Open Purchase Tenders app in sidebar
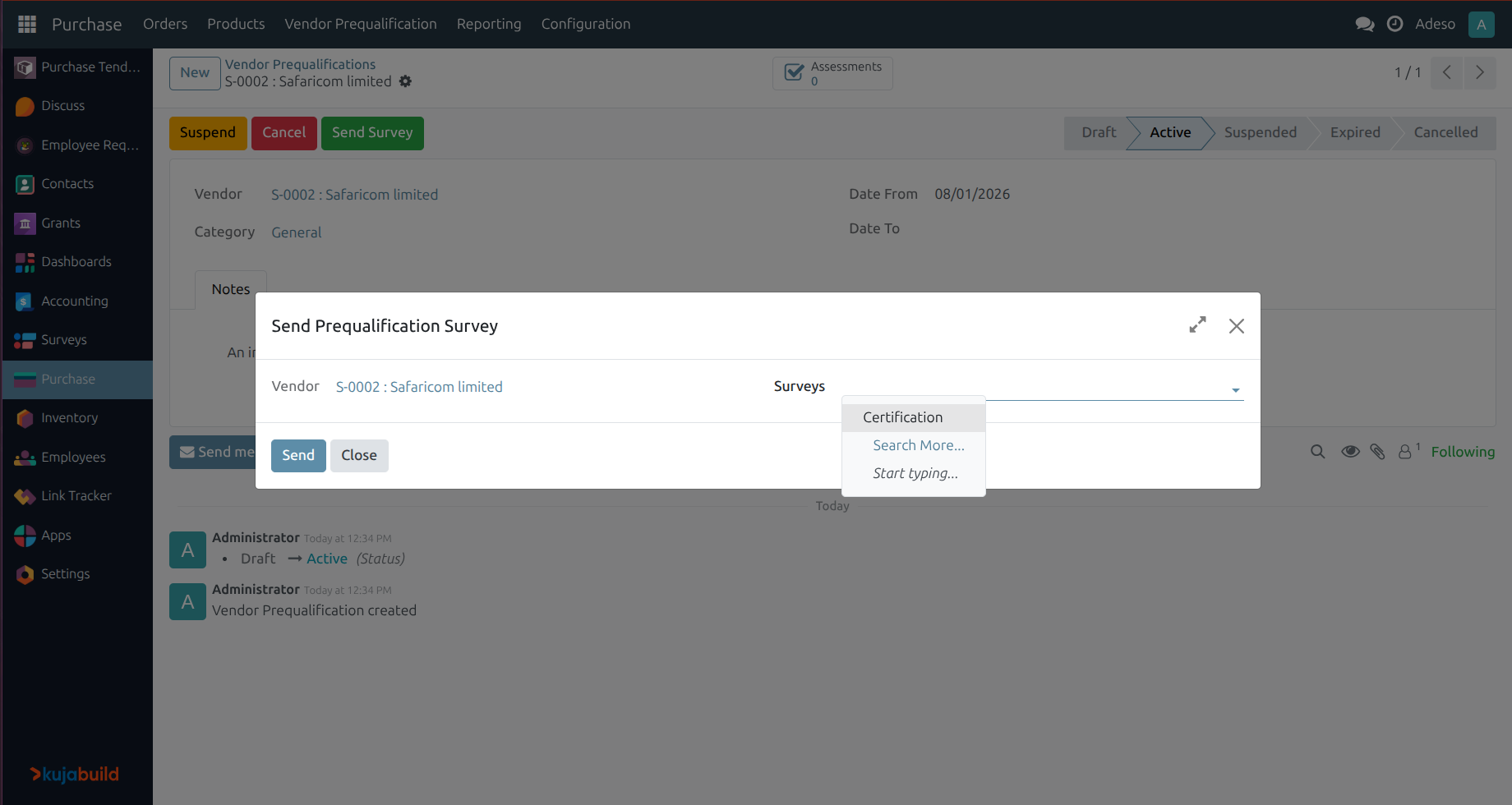Screen dimensions: 1512x805 pos(77,67)
